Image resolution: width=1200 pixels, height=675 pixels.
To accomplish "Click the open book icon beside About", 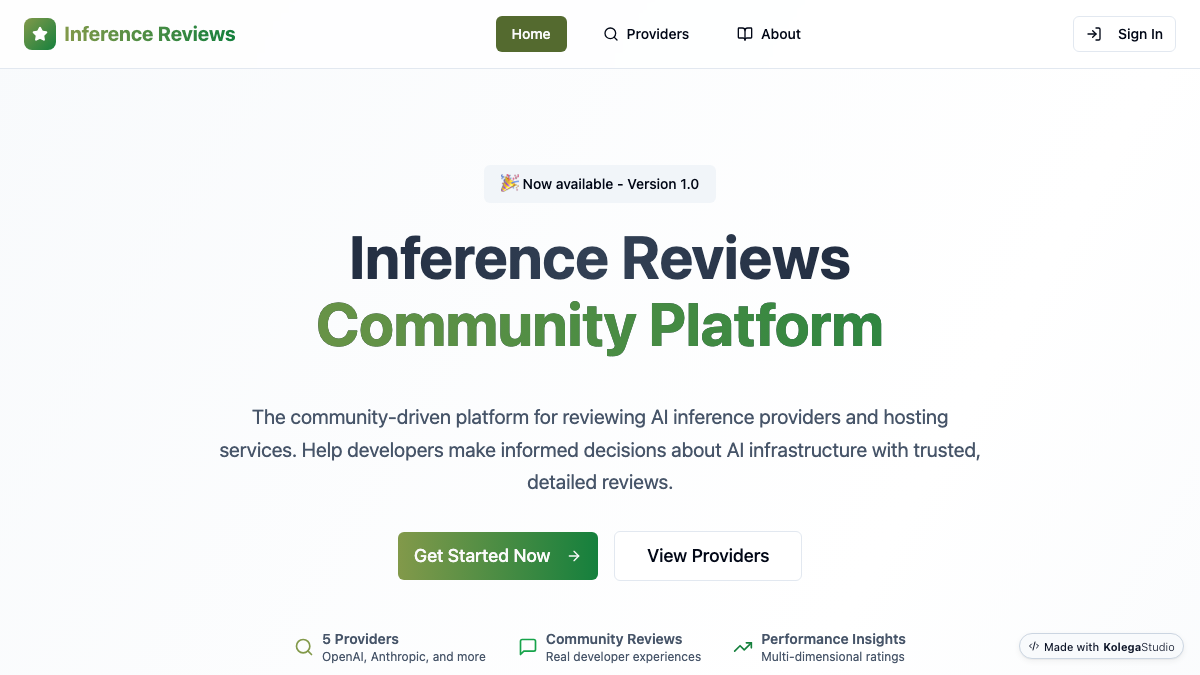I will pyautogui.click(x=745, y=34).
